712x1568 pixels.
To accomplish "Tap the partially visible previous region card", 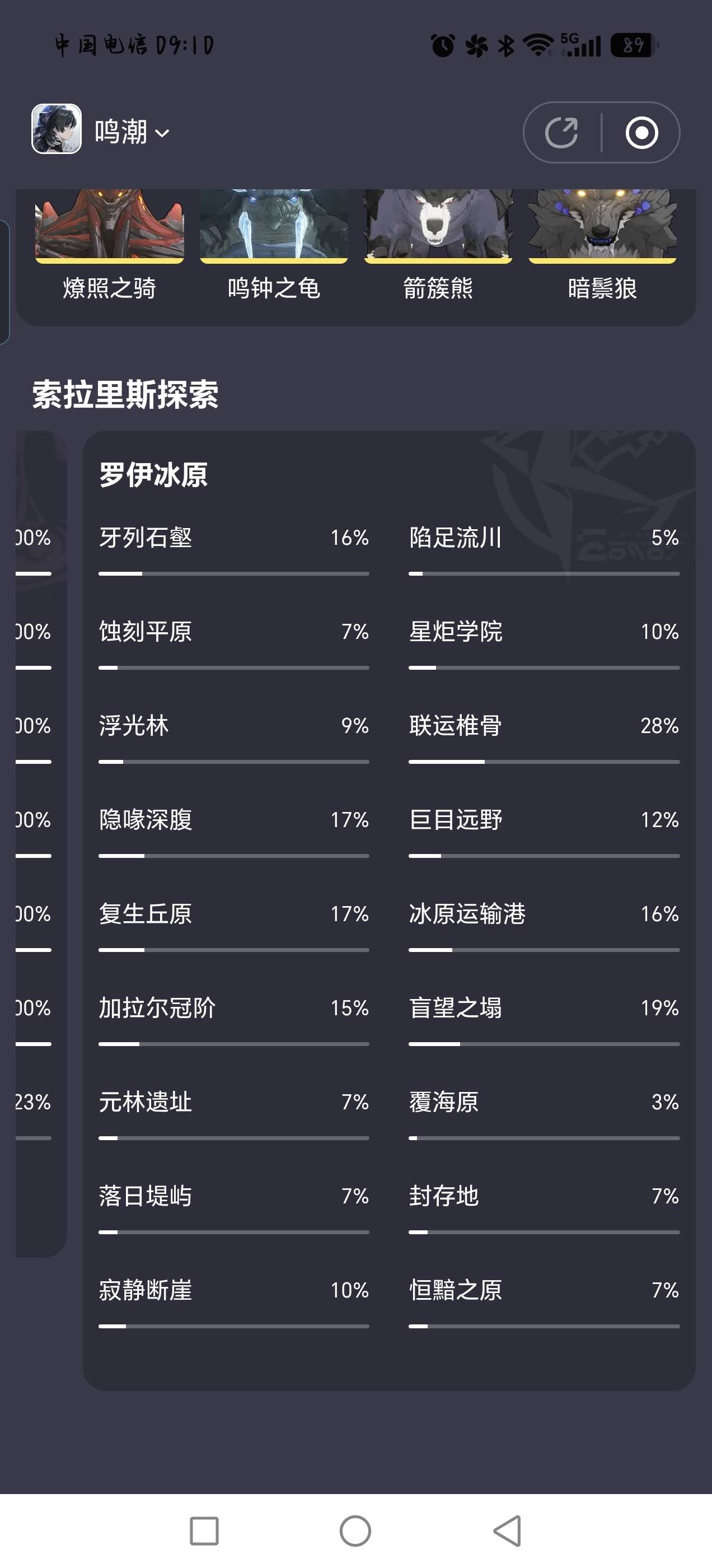I will coord(41,844).
